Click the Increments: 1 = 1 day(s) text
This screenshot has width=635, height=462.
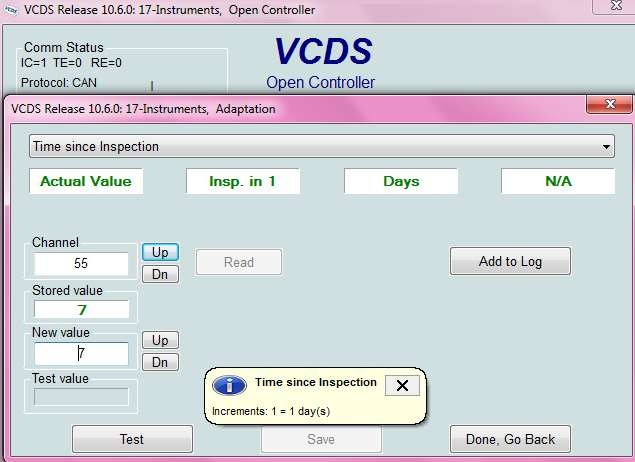[271, 411]
